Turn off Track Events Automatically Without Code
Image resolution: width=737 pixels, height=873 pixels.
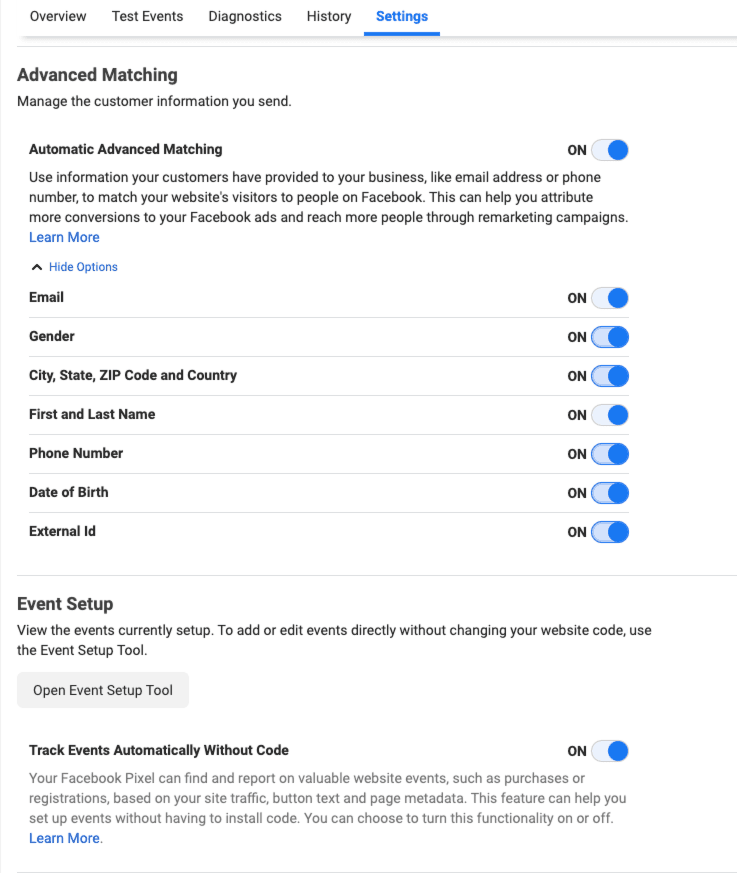pos(610,751)
